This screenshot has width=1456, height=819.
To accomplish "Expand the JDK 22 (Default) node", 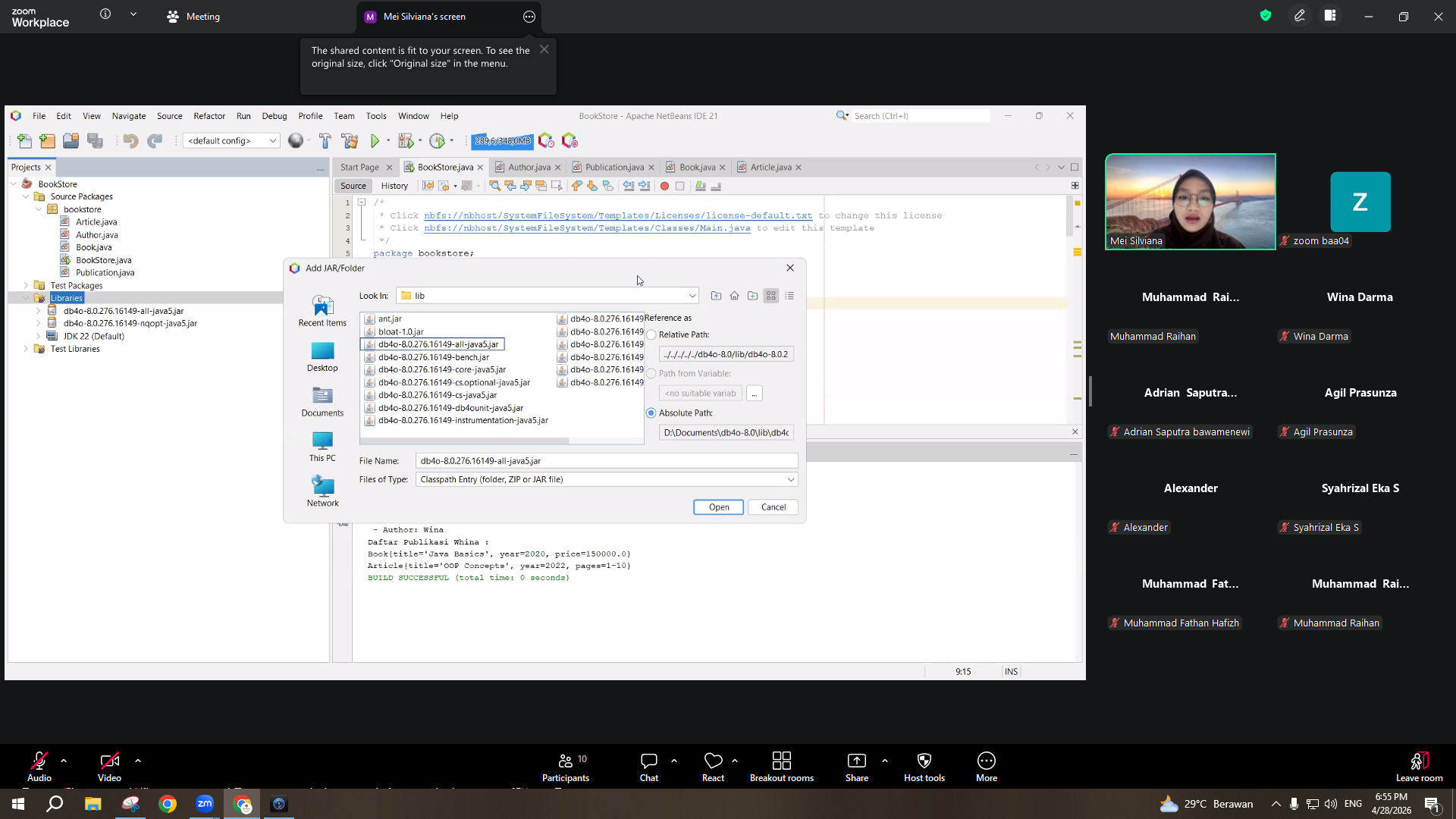I will pos(39,337).
